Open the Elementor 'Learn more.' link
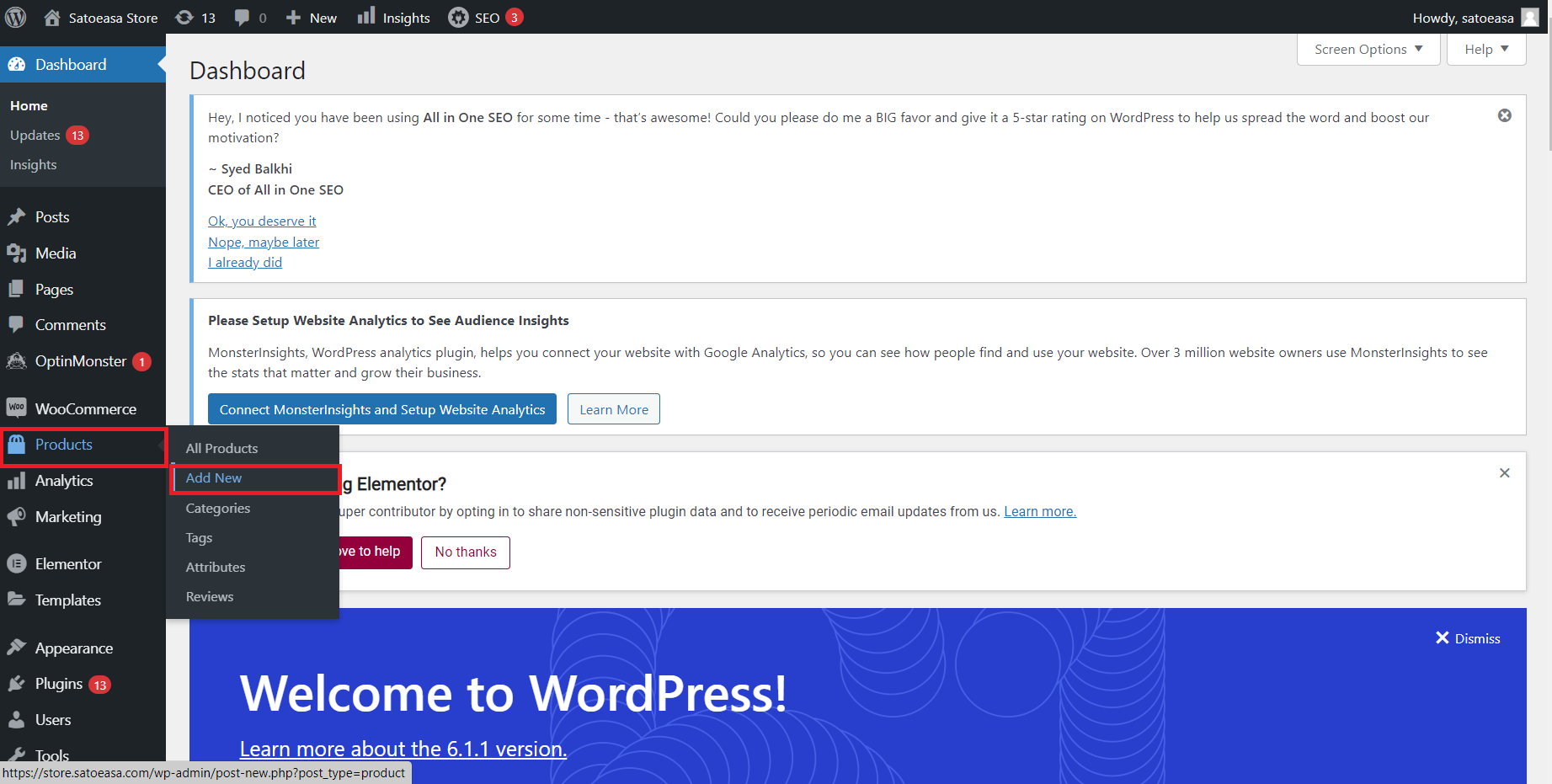The width and height of the screenshot is (1552, 784). [x=1040, y=511]
